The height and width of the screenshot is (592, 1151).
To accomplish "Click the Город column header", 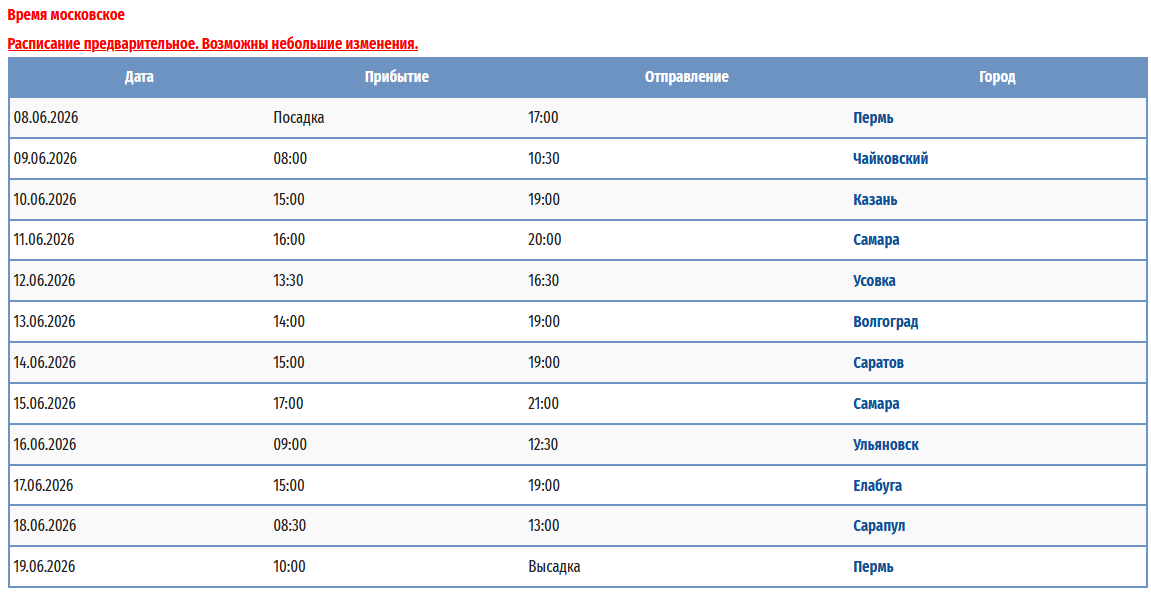I will pyautogui.click(x=997, y=77).
